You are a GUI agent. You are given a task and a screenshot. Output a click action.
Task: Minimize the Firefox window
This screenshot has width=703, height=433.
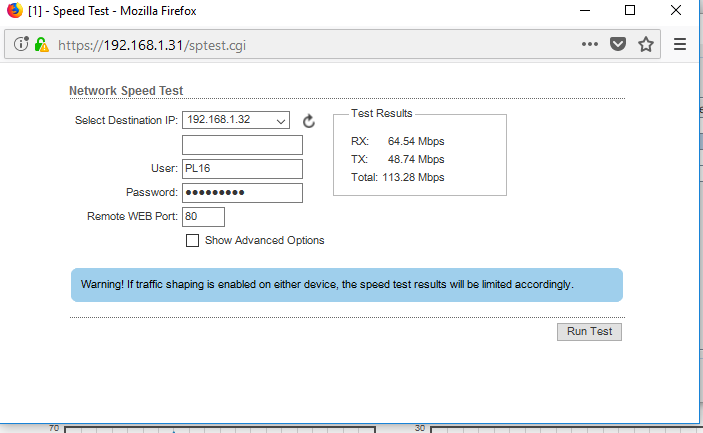[585, 10]
